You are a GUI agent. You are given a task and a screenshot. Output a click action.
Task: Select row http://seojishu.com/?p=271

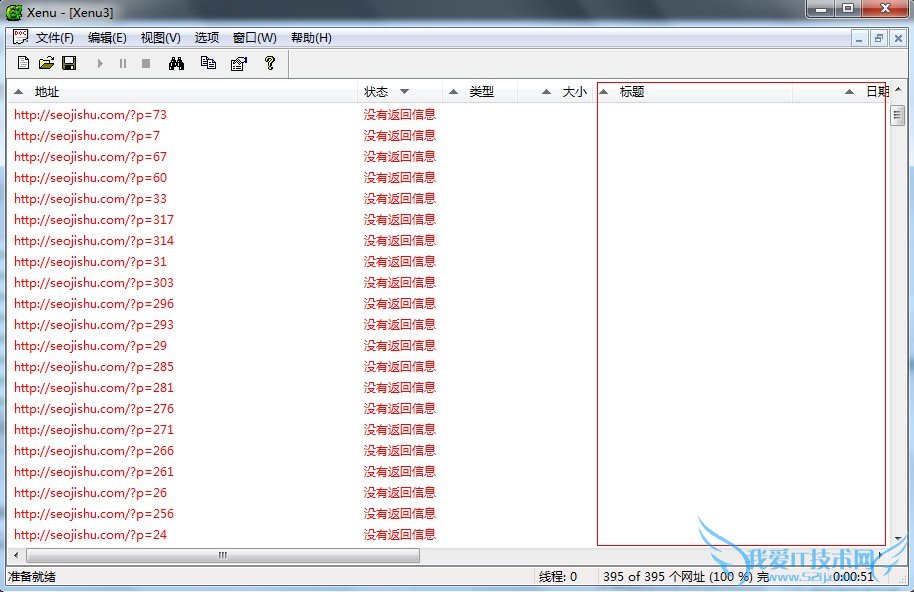(x=94, y=429)
